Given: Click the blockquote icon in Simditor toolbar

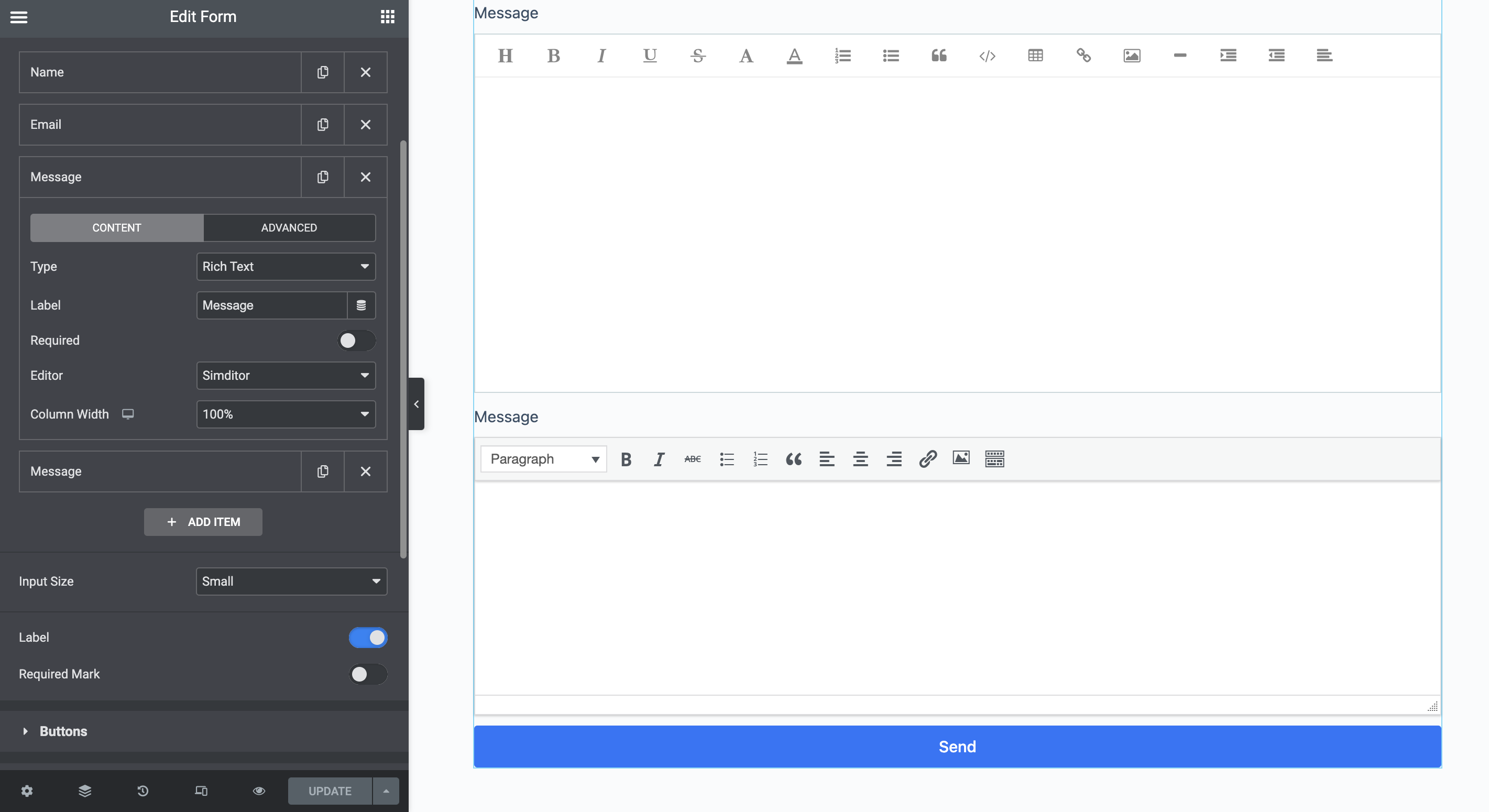Looking at the screenshot, I should pos(939,56).
